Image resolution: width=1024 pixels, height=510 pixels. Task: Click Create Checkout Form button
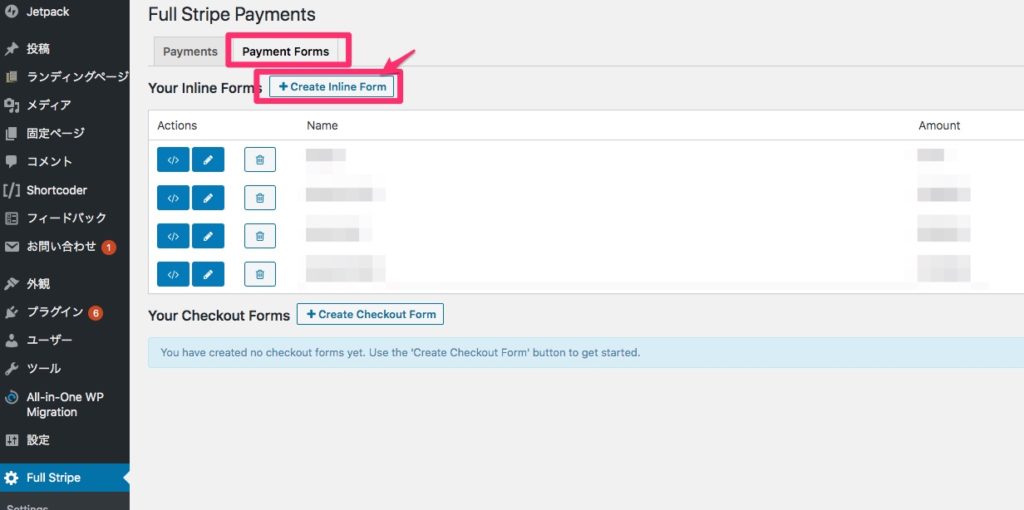coord(370,314)
